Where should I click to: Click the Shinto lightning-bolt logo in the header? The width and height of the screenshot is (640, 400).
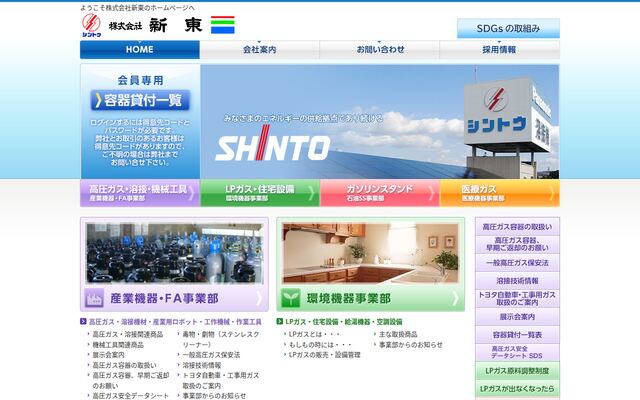point(91,25)
